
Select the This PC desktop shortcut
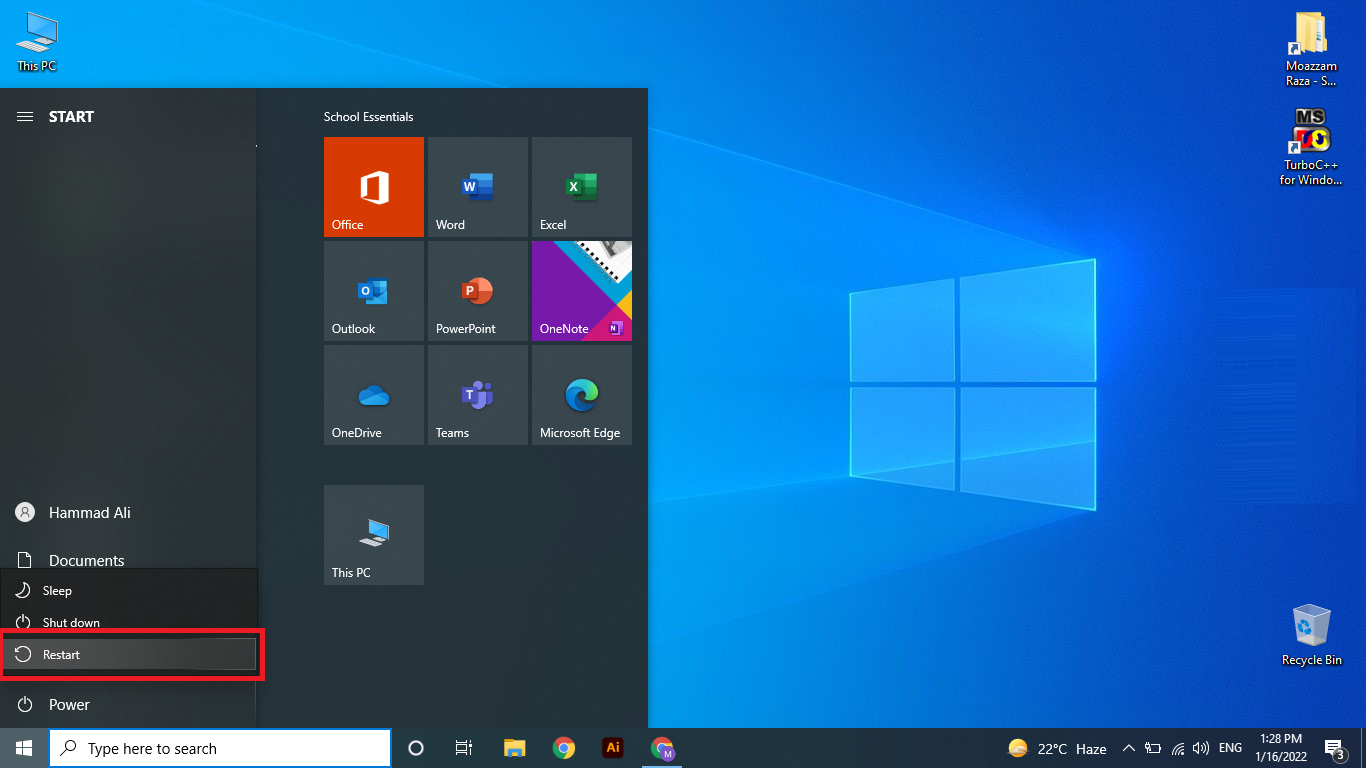36,42
